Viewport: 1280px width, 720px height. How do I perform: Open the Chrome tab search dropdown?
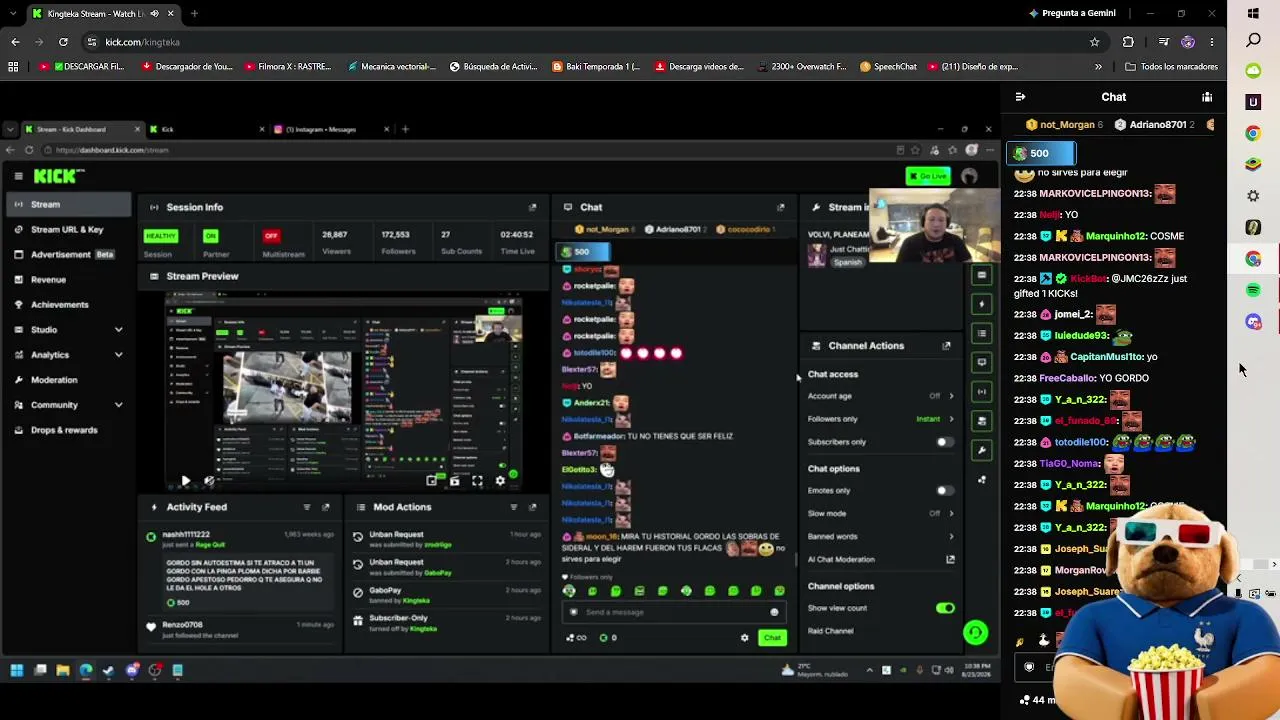click(x=13, y=13)
